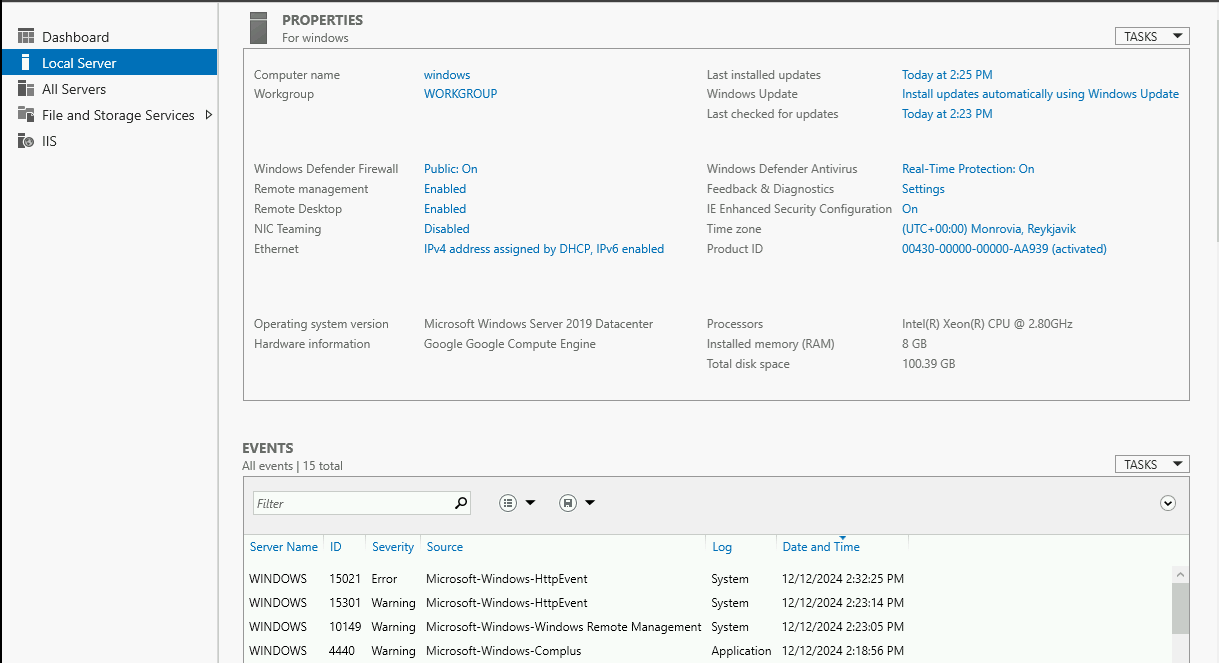Image resolution: width=1219 pixels, height=663 pixels.
Task: Click 'Google Google Compute Engine' text
Action: [x=510, y=344]
